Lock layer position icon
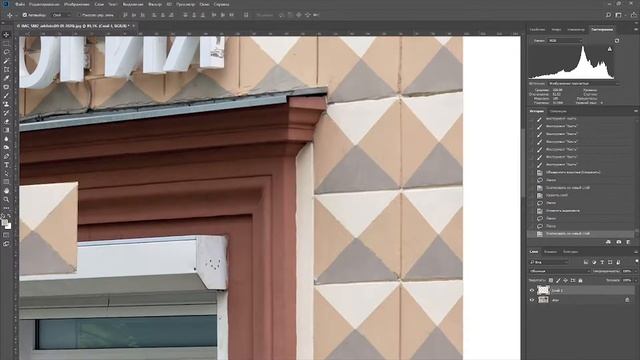 tap(566, 280)
